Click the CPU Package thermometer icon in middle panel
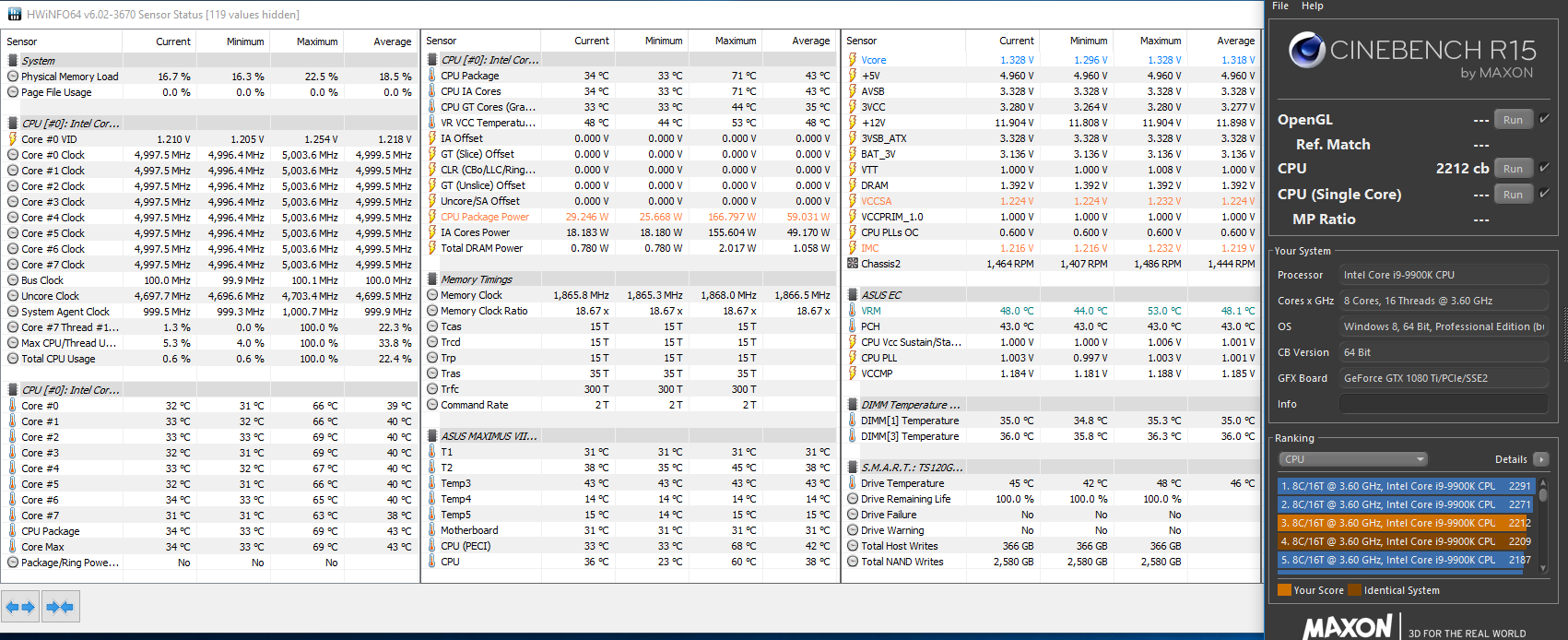 [x=432, y=76]
